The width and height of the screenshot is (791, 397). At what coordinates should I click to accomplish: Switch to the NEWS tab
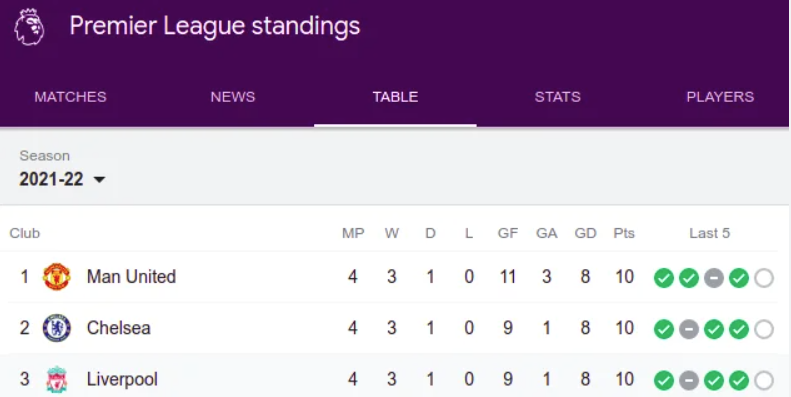[x=233, y=97]
